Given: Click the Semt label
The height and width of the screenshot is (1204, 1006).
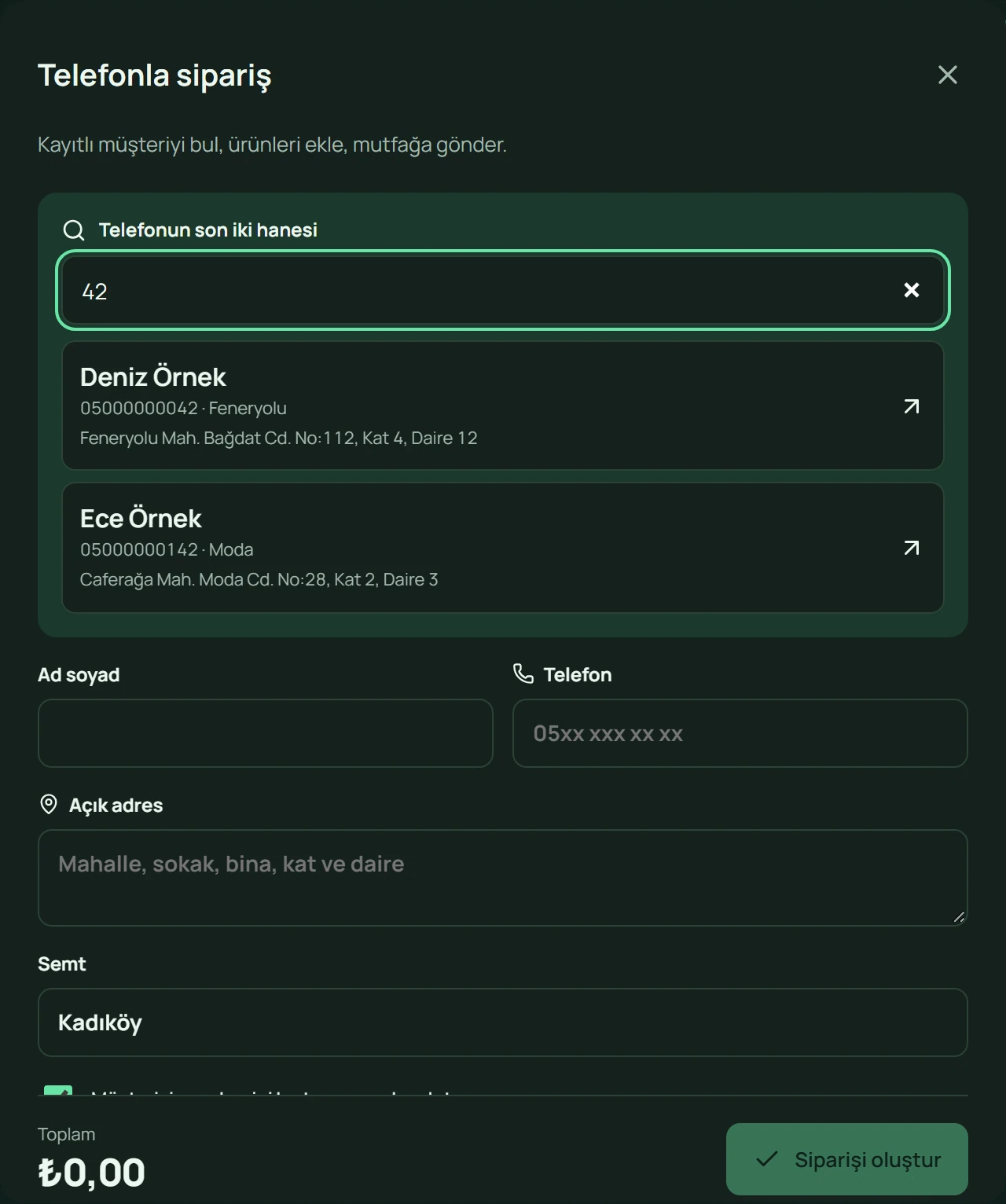Looking at the screenshot, I should pos(62,964).
